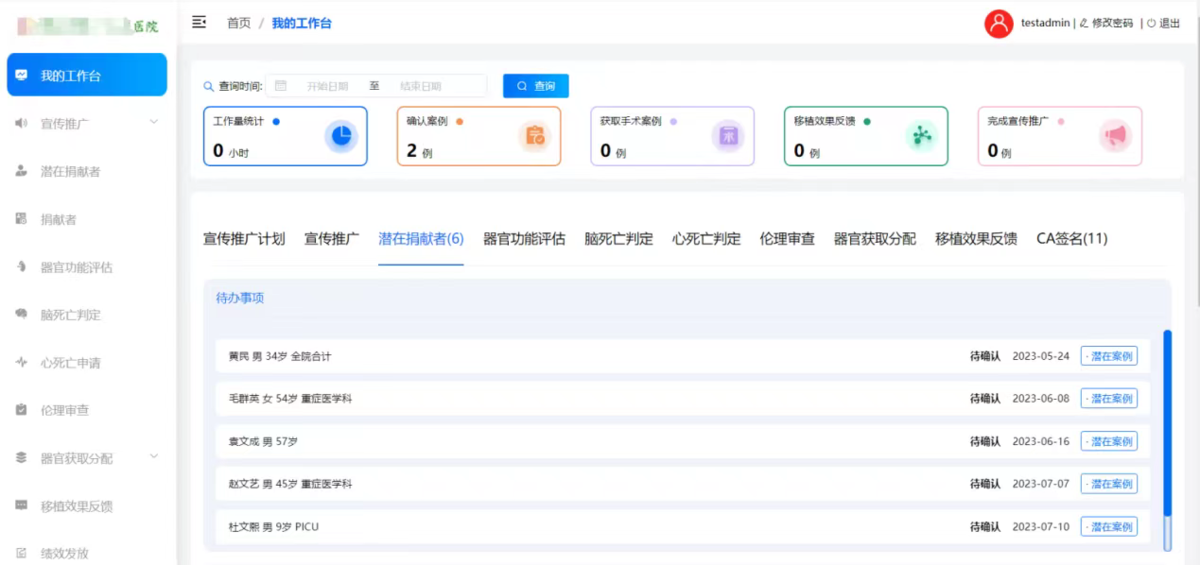Click 潜在案例 button for 杜文熙
The image size is (1200, 565).
click(x=1109, y=526)
